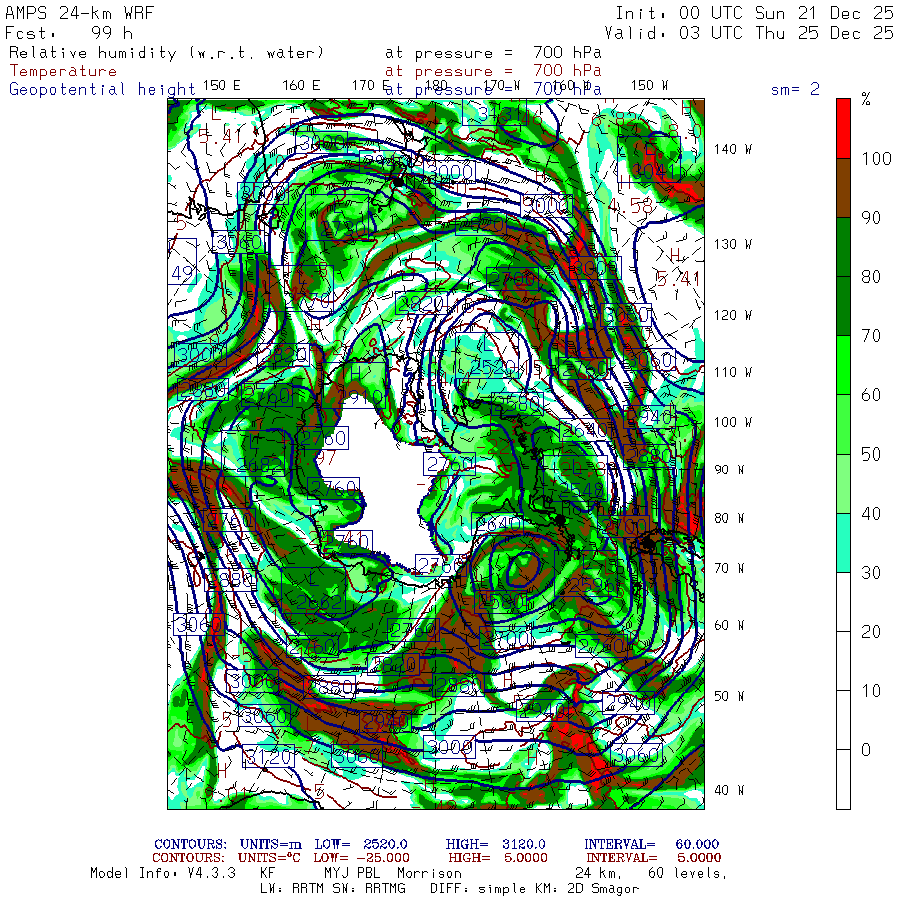Click the blue 'LOW= 2520.0' contour info
The width and height of the screenshot is (900, 900).
[x=361, y=844]
